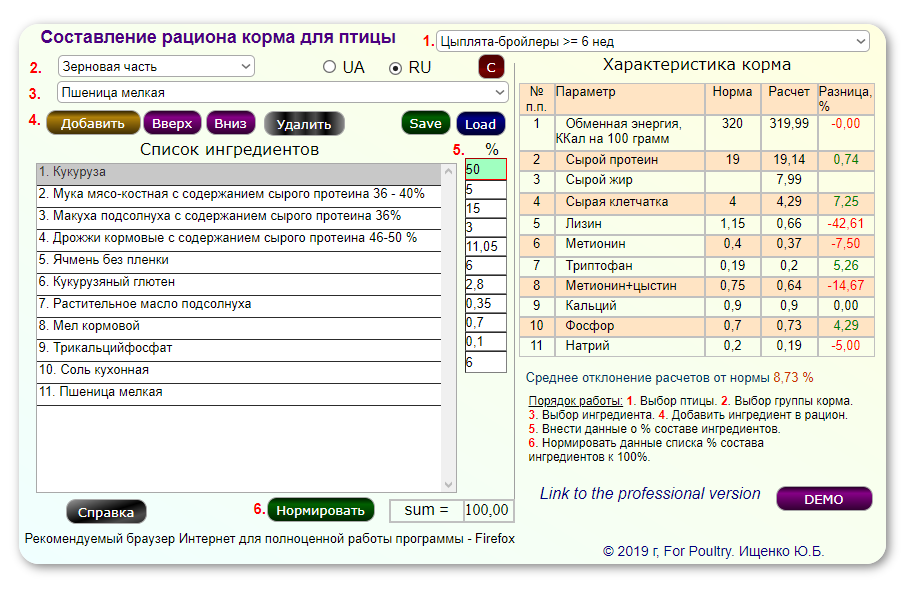
Task: Click the percent field containing 2,8
Action: [486, 285]
